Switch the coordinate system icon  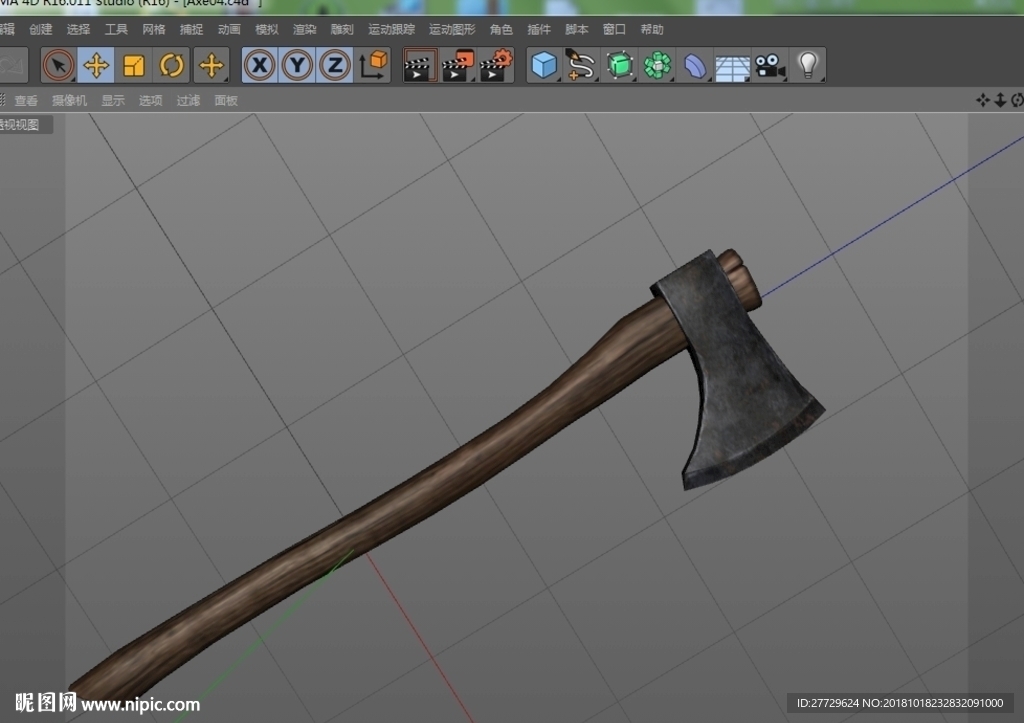(x=373, y=65)
